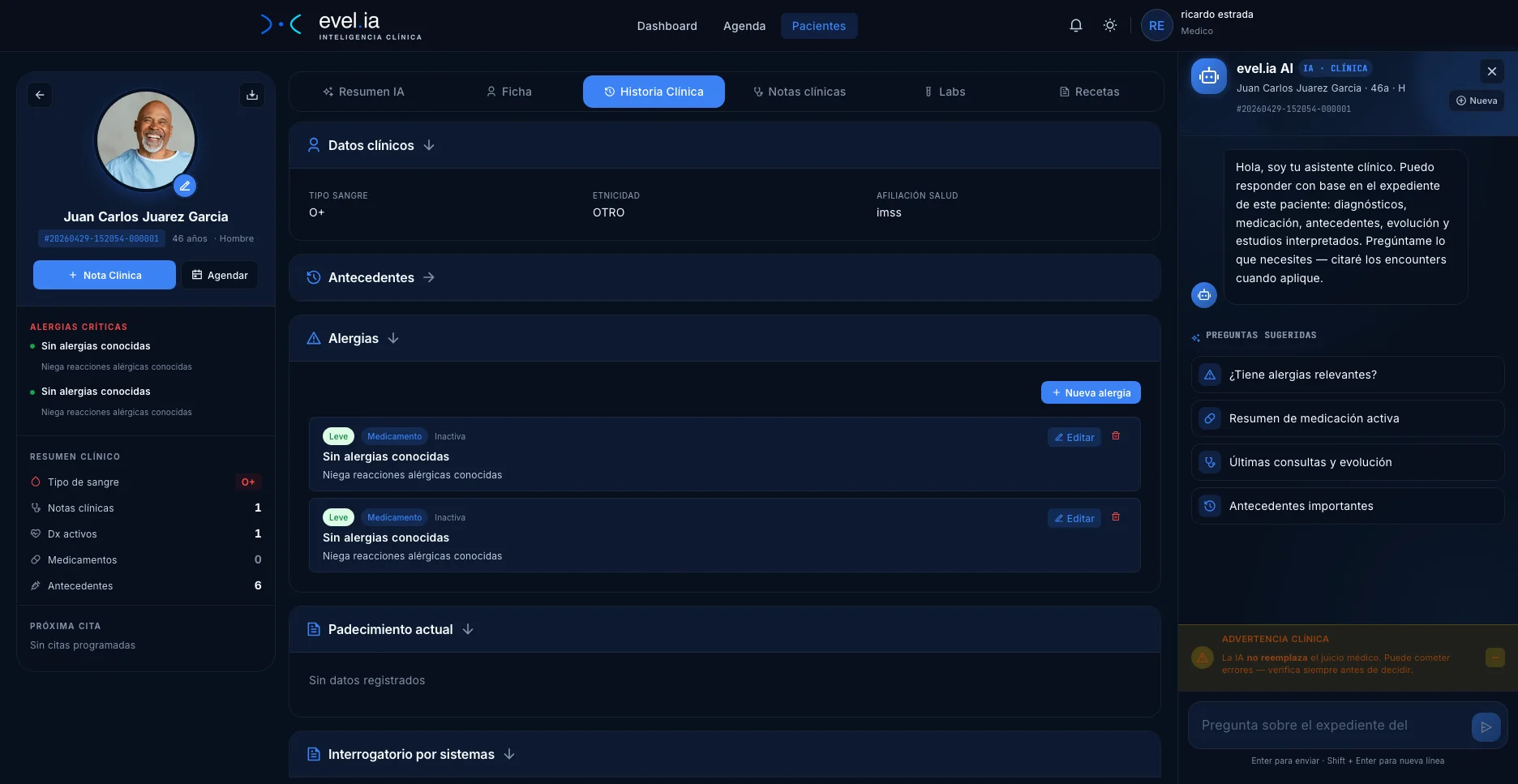Click Medicamento tag on second allergy
The image size is (1518, 784).
pyautogui.click(x=394, y=517)
